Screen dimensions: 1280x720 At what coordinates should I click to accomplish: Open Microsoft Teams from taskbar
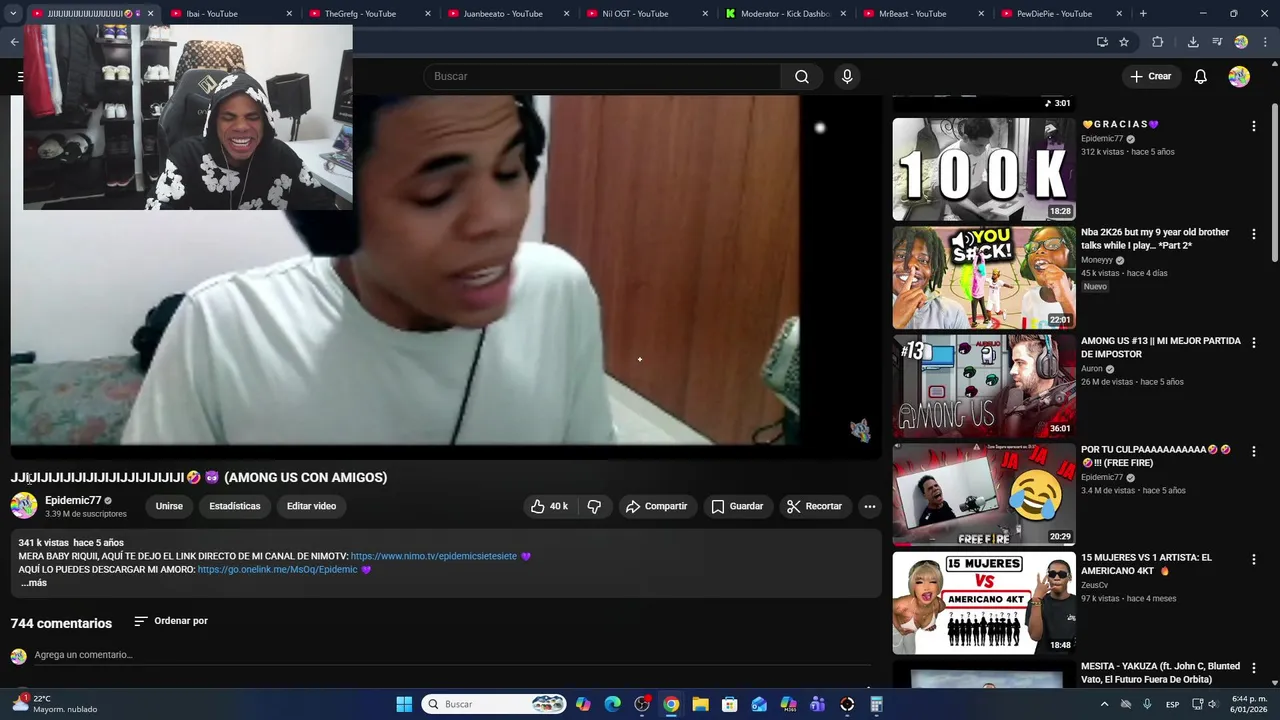point(818,704)
